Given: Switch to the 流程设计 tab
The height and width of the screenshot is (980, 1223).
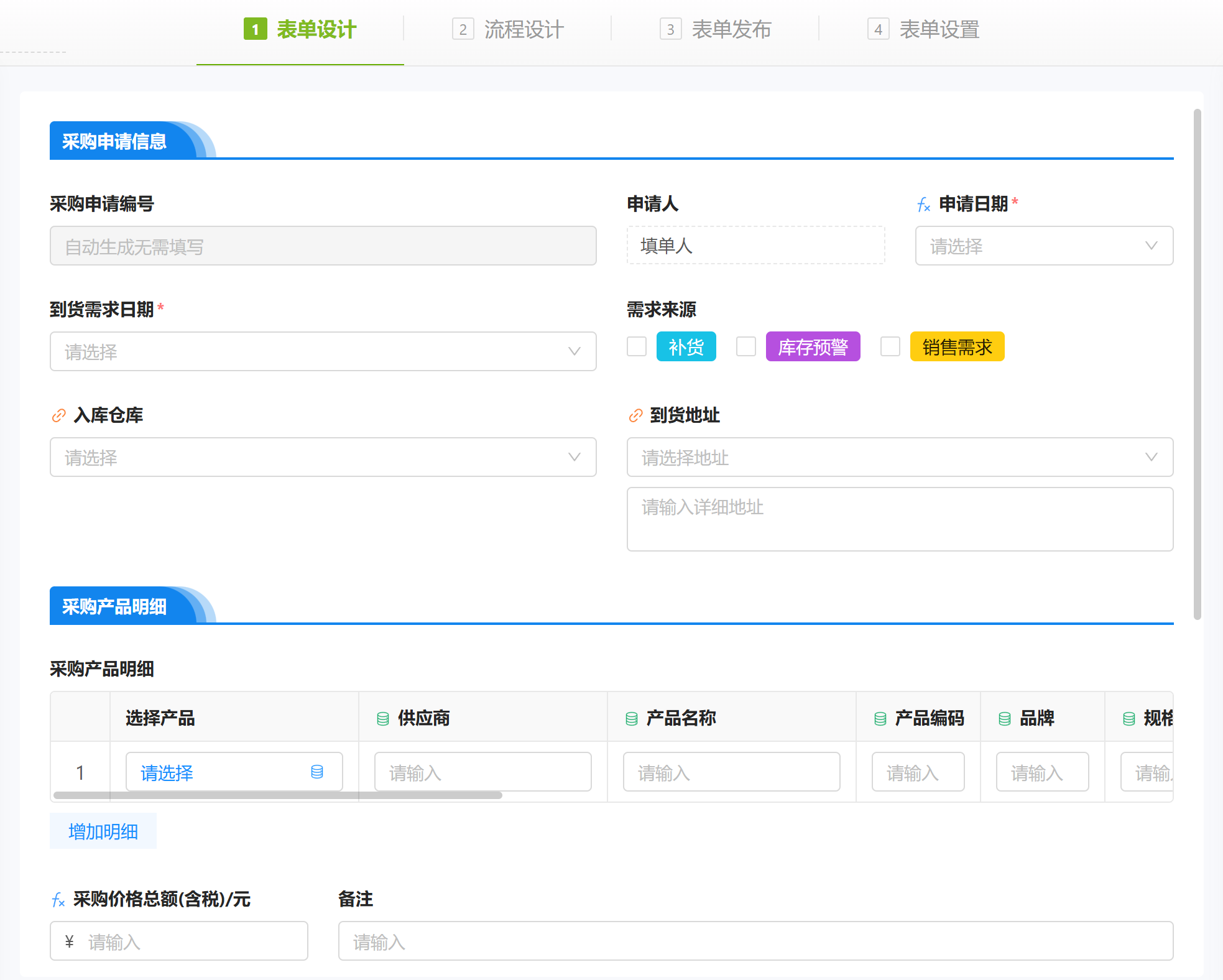Looking at the screenshot, I should 509,29.
